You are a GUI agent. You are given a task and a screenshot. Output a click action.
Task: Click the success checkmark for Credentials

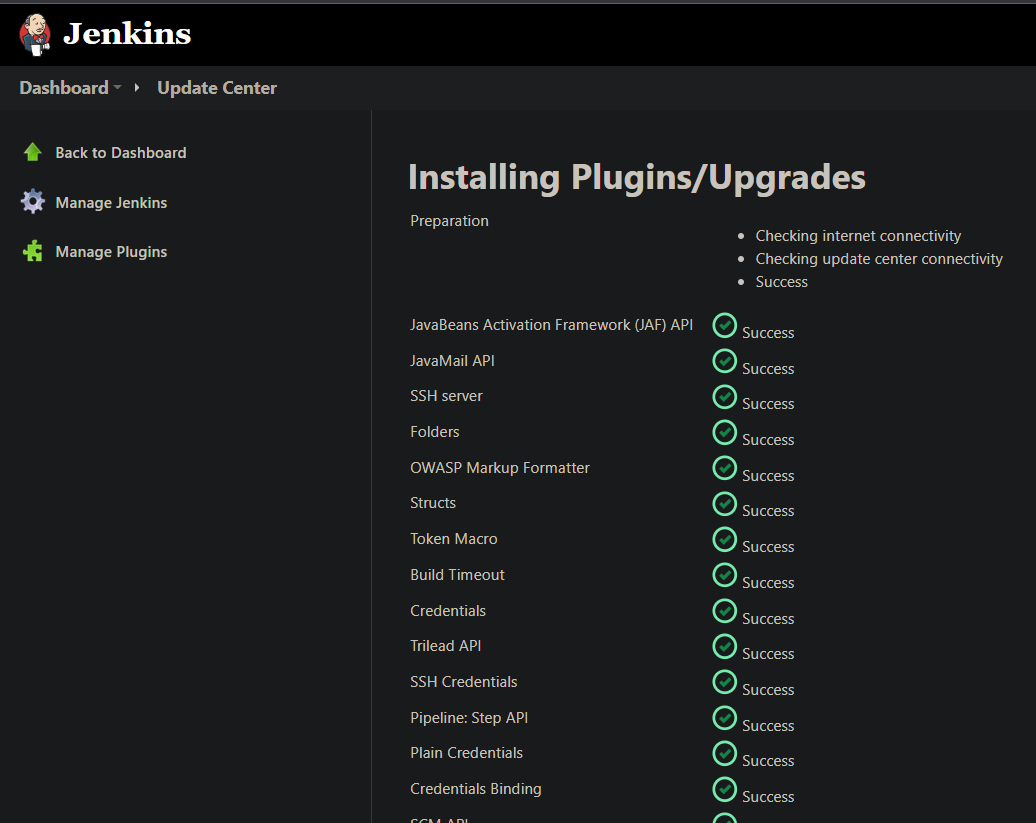point(725,611)
